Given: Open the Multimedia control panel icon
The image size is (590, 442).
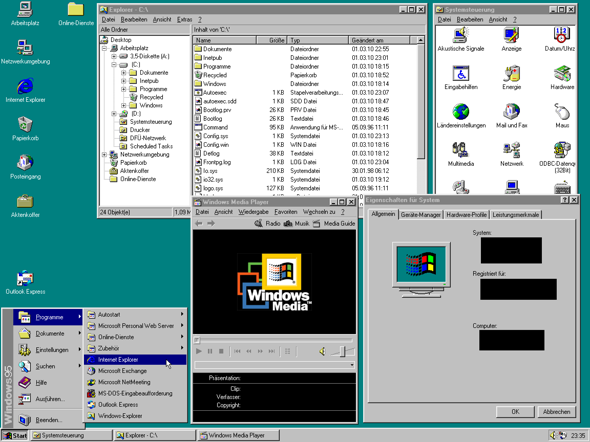Looking at the screenshot, I should [x=461, y=154].
